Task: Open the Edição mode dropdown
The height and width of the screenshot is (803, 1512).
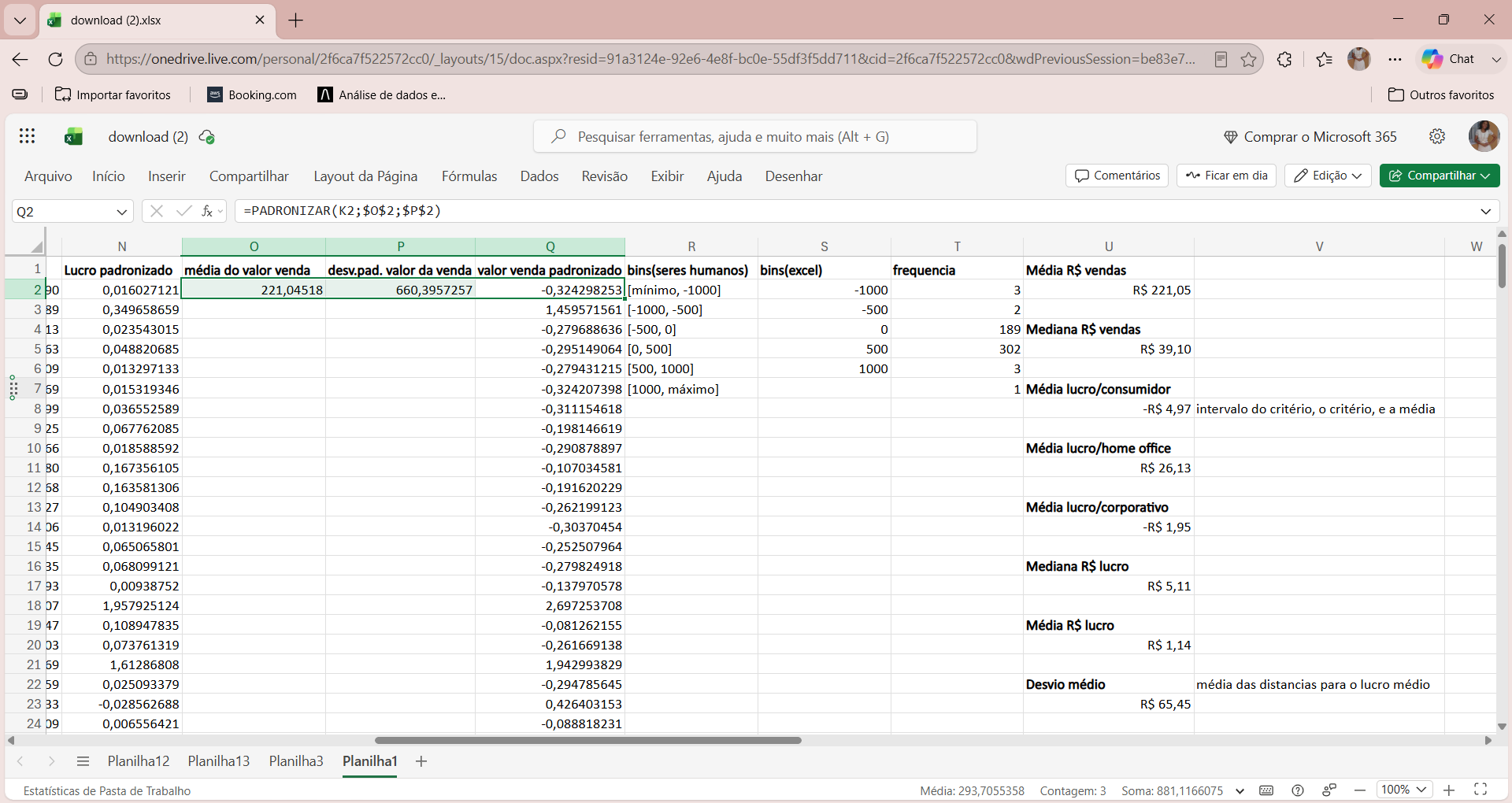Action: pos(1328,176)
